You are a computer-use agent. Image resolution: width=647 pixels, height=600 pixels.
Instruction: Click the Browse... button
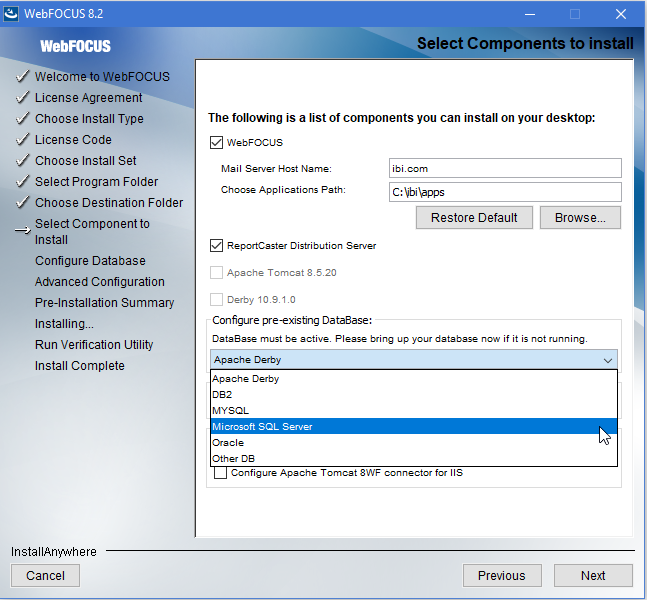coord(580,217)
